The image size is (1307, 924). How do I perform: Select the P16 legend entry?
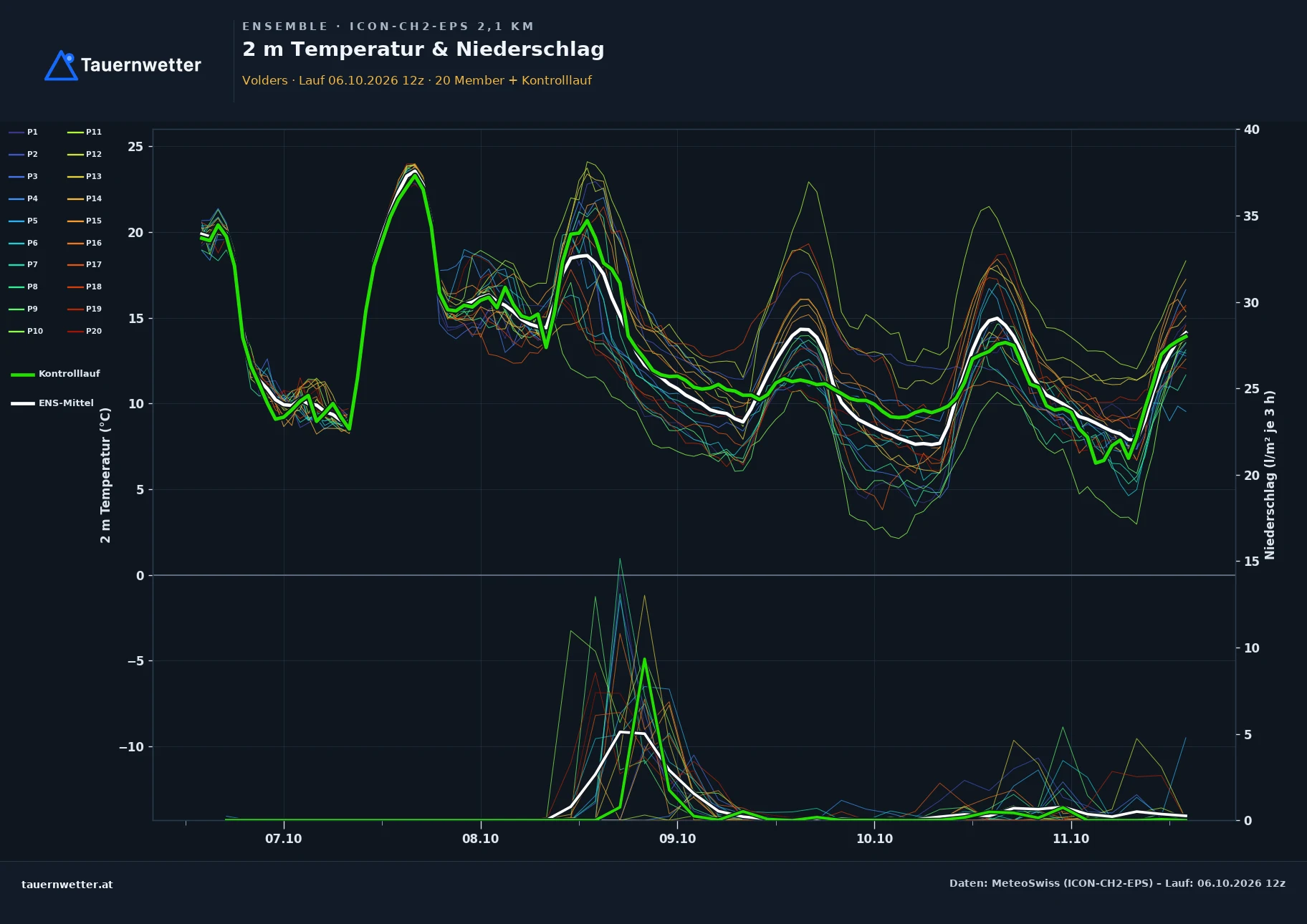(x=85, y=243)
